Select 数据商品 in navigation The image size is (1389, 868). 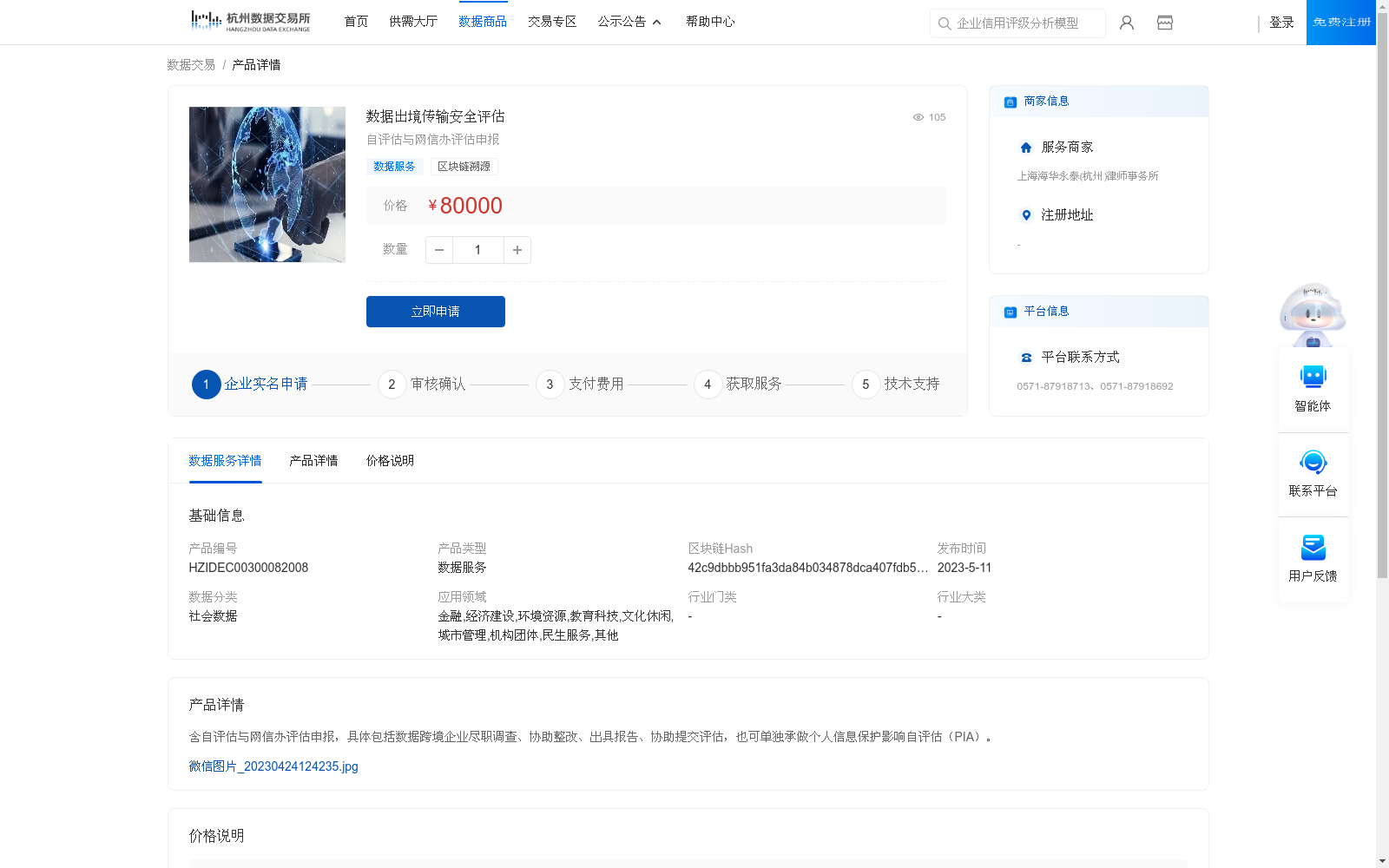483,22
